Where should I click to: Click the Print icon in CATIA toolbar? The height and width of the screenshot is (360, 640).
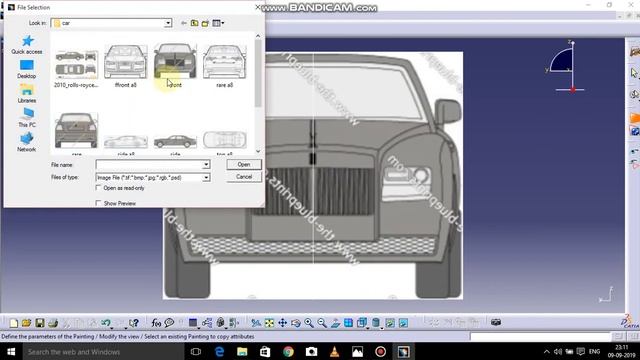click(x=53, y=323)
